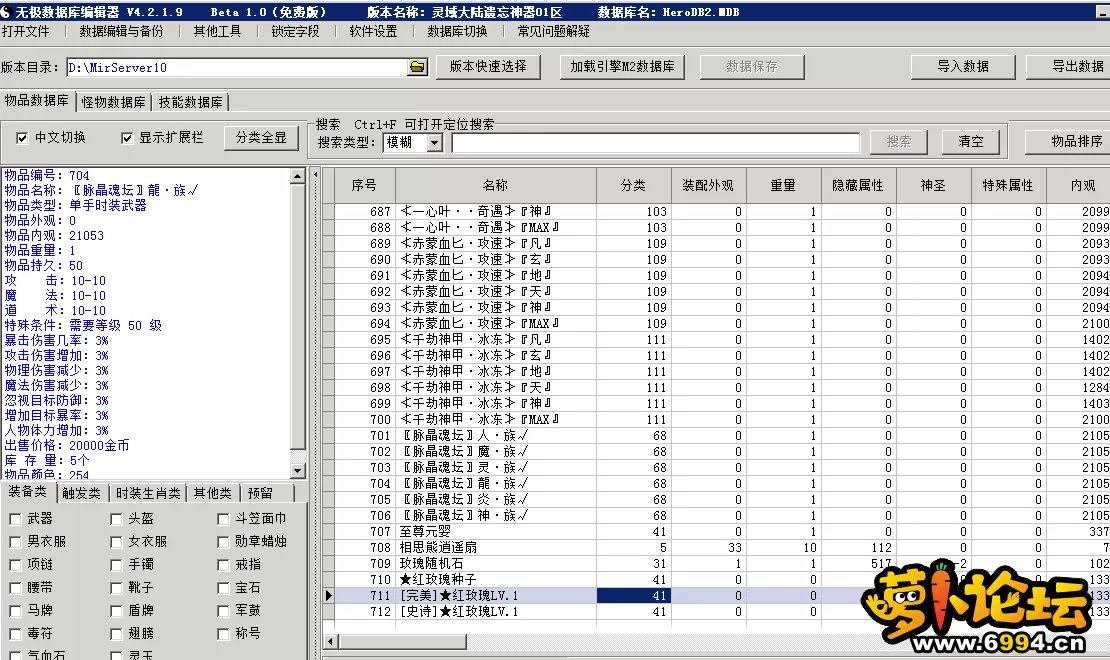1110x660 pixels.
Task: Select row 709 玫瑰随机石
Action: tap(716, 564)
